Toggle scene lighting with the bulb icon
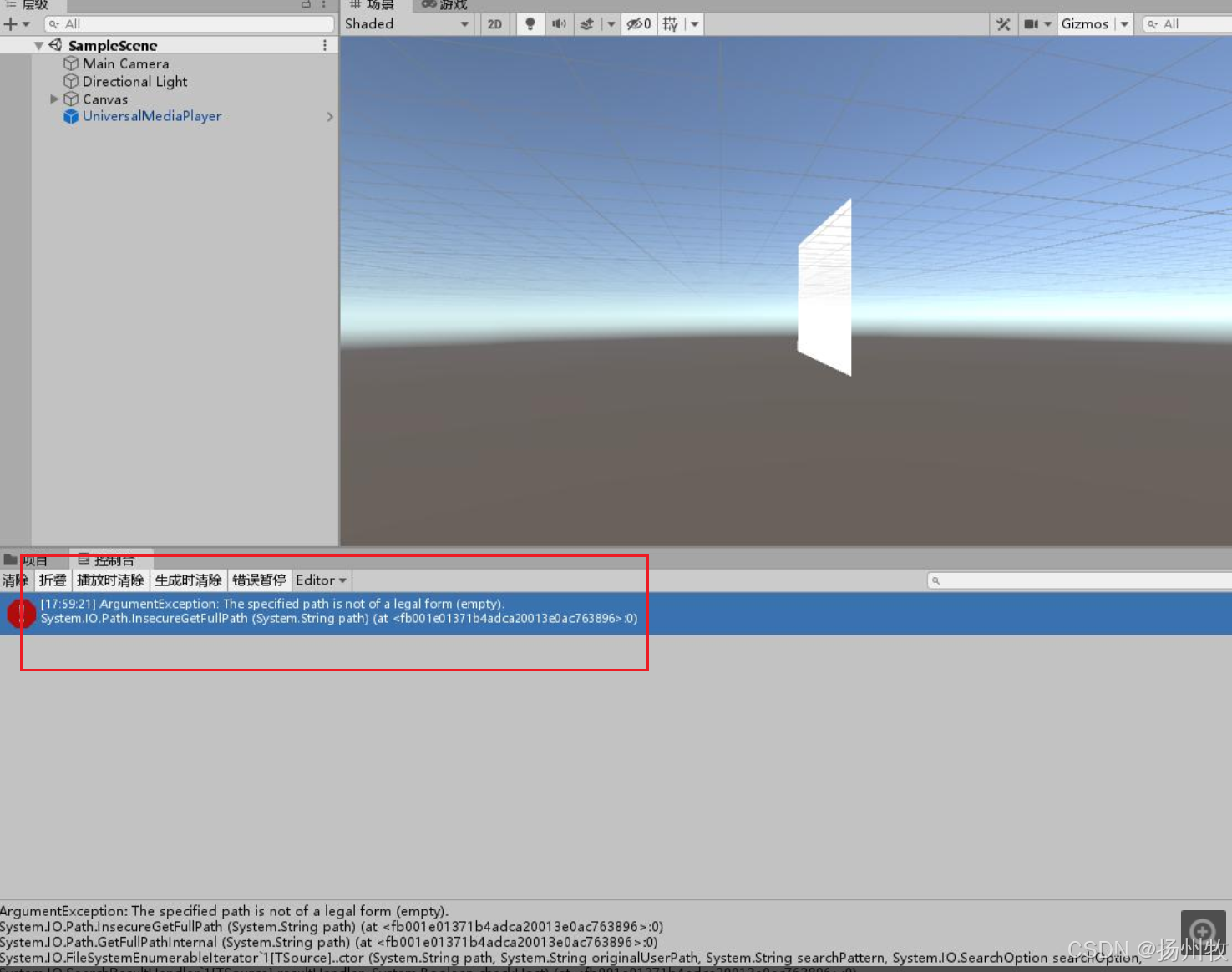 [x=530, y=23]
